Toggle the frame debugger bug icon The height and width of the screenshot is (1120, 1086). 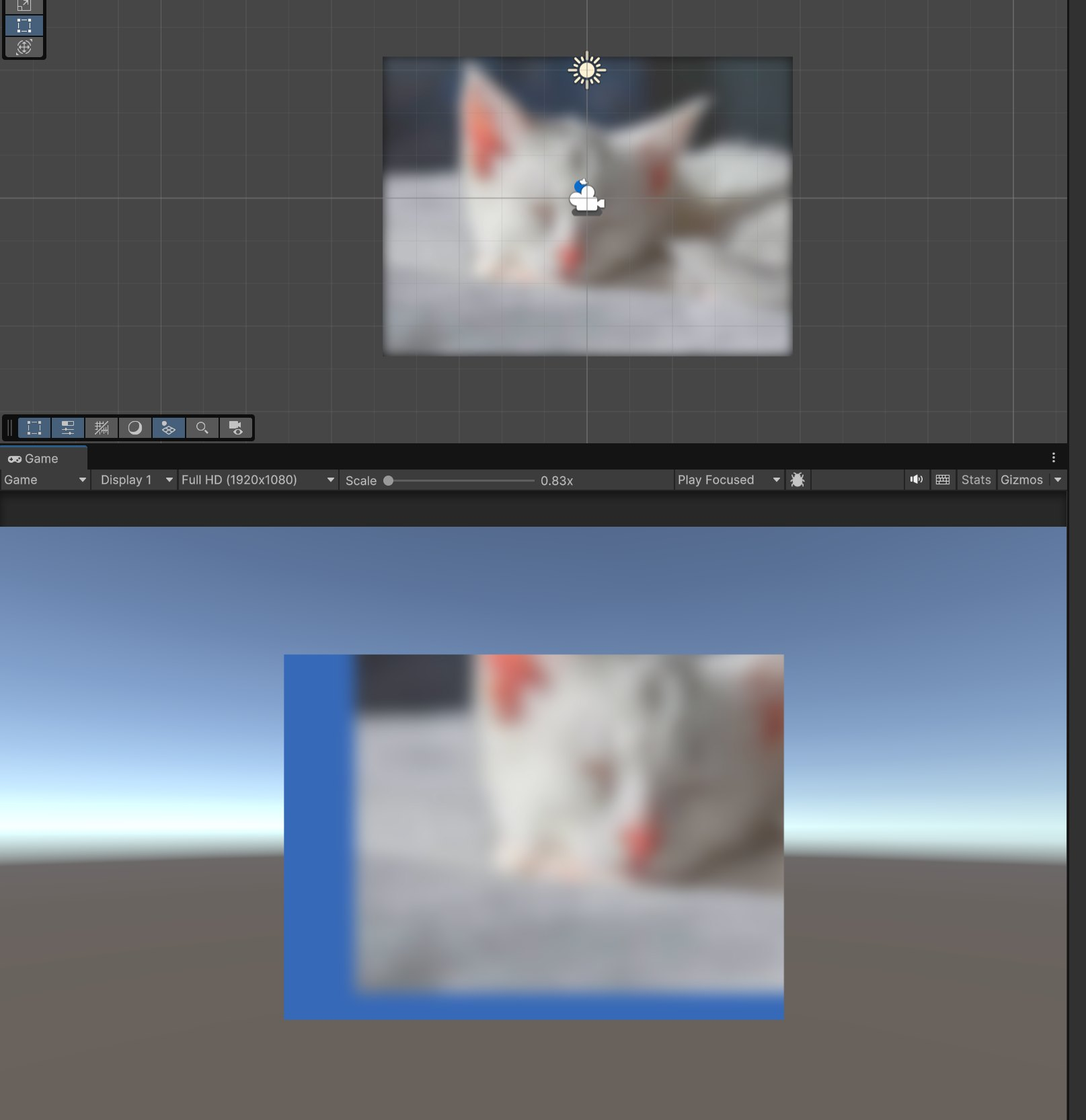[798, 480]
